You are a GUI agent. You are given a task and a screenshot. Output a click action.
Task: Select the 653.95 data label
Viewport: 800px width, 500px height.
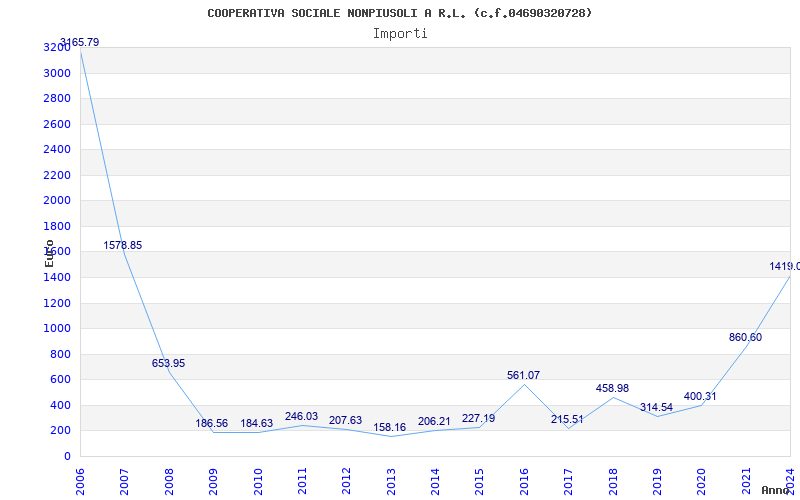pyautogui.click(x=168, y=364)
